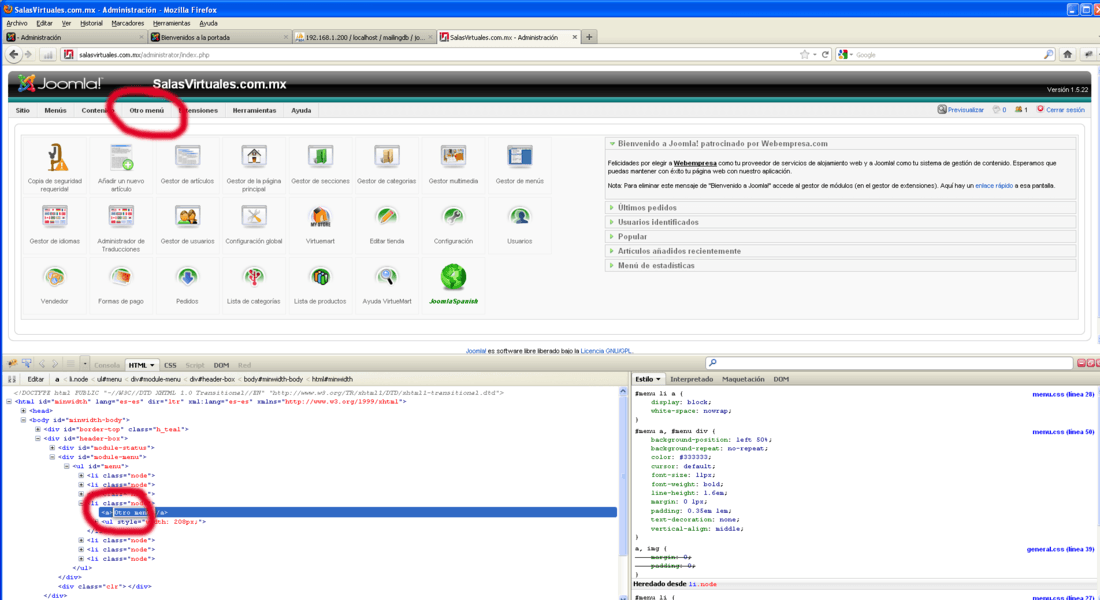Open Gestor de artículos icon
1100x600 pixels.
tap(187, 156)
